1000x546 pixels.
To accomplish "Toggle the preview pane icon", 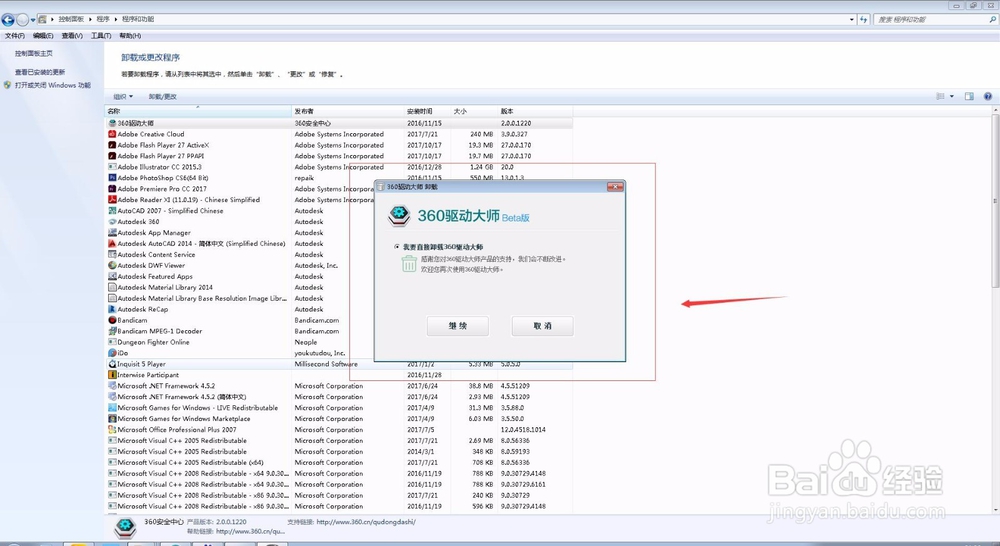I will pyautogui.click(x=969, y=96).
